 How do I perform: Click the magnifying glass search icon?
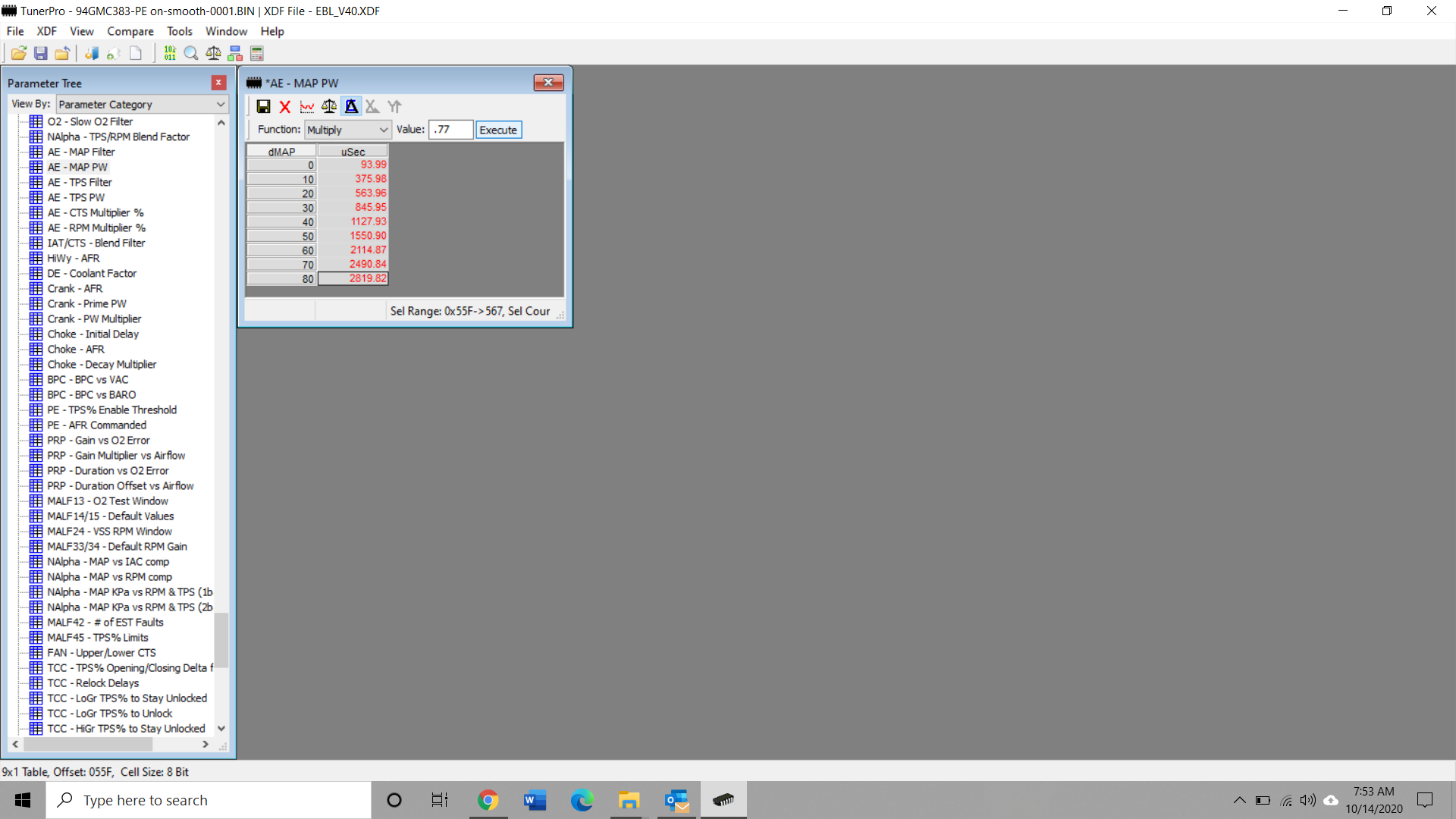[x=191, y=53]
